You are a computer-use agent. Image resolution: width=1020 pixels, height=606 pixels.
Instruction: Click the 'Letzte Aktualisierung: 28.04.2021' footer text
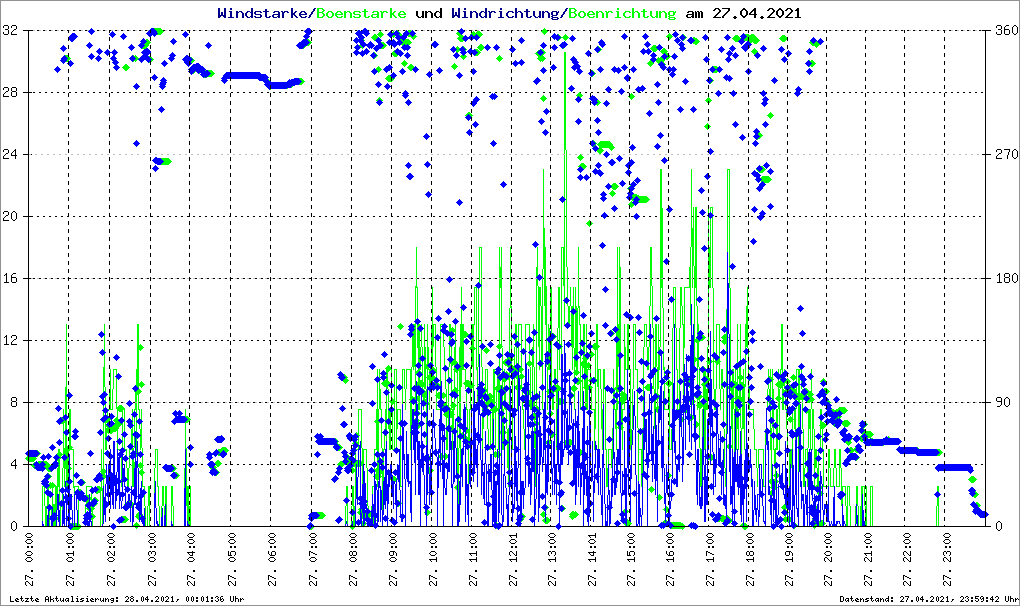[x=93, y=599]
